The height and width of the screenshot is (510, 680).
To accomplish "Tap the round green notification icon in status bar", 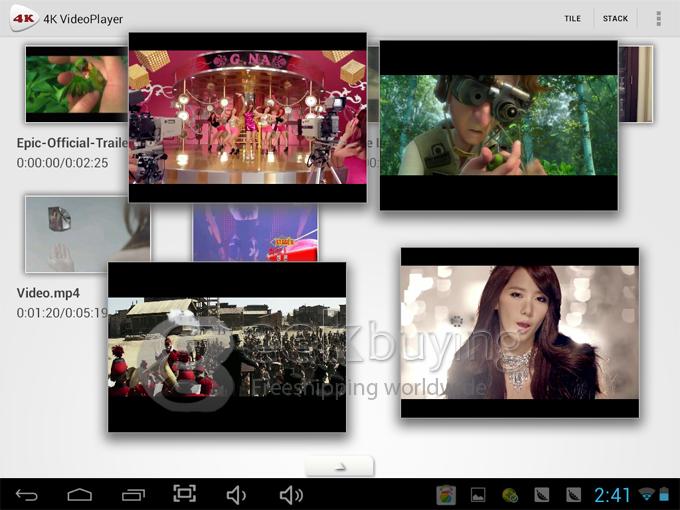I will coord(510,495).
